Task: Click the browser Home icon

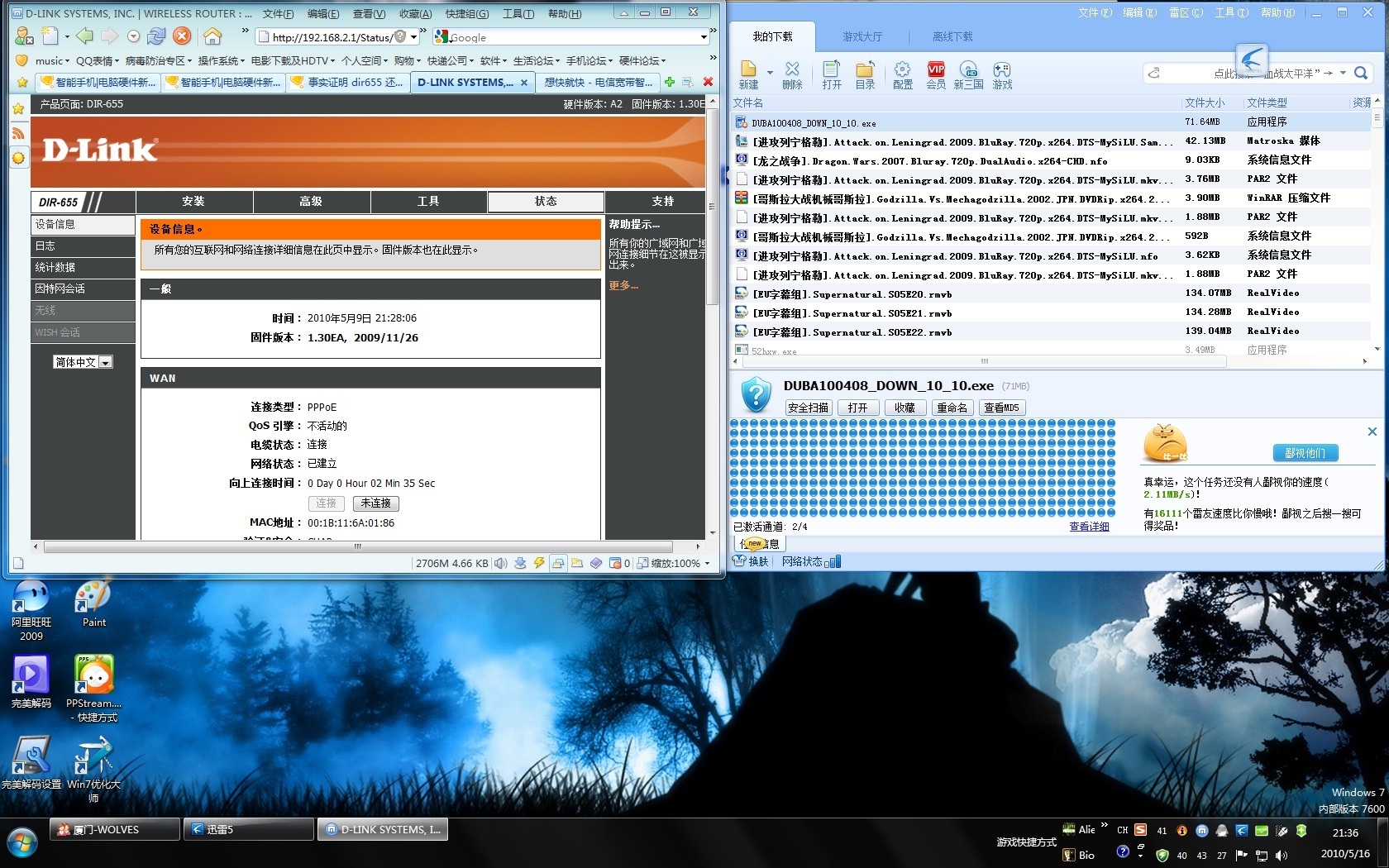Action: coord(212,36)
